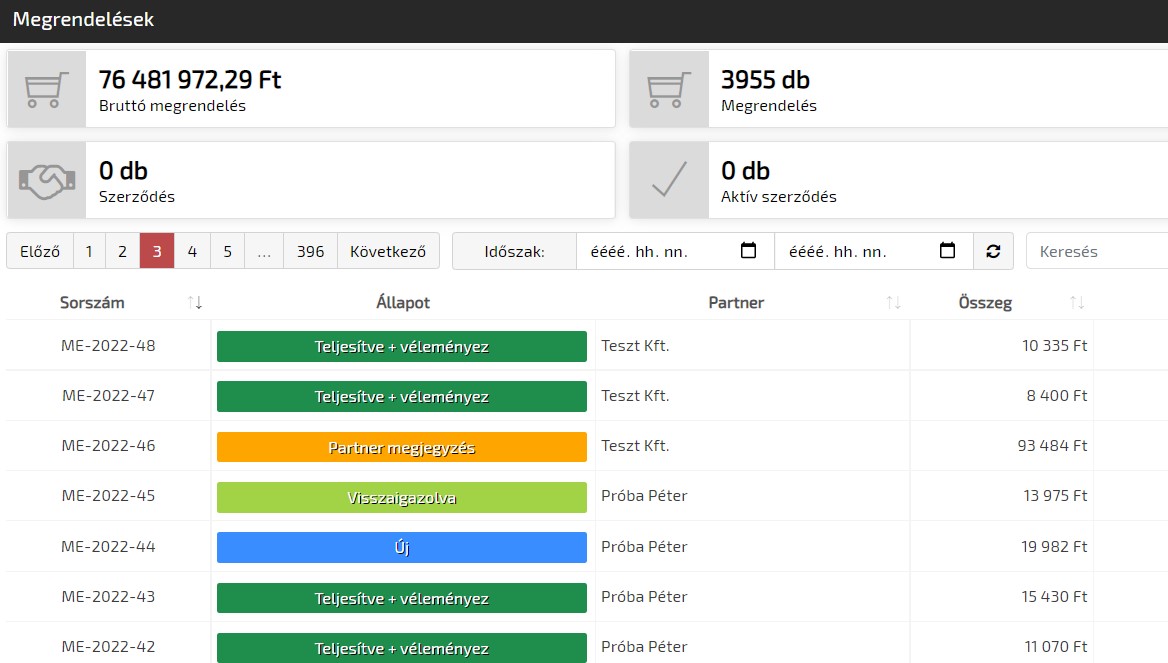Click the handshake icon for Szerződés
1168x663 pixels.
[x=46, y=180]
